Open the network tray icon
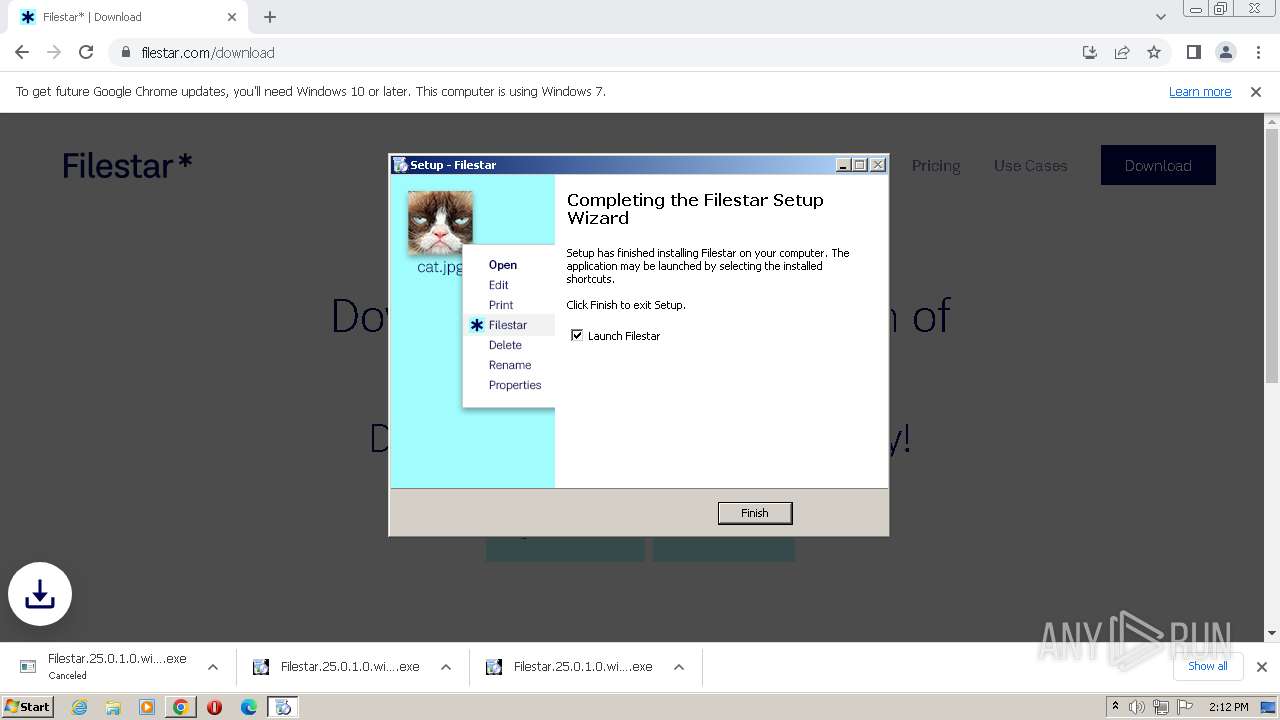The image size is (1280, 720). (x=1161, y=707)
